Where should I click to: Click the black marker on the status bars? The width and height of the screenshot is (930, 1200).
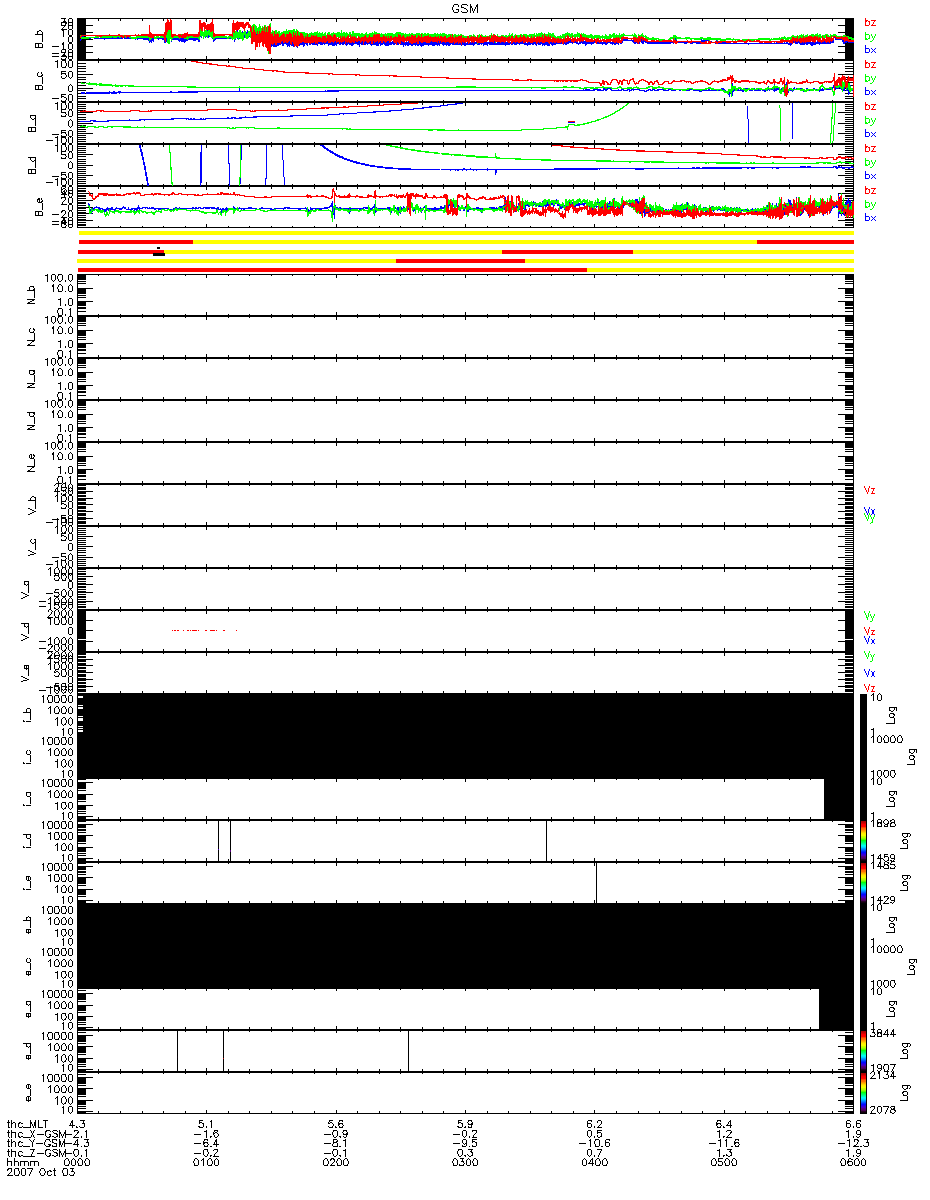point(159,252)
